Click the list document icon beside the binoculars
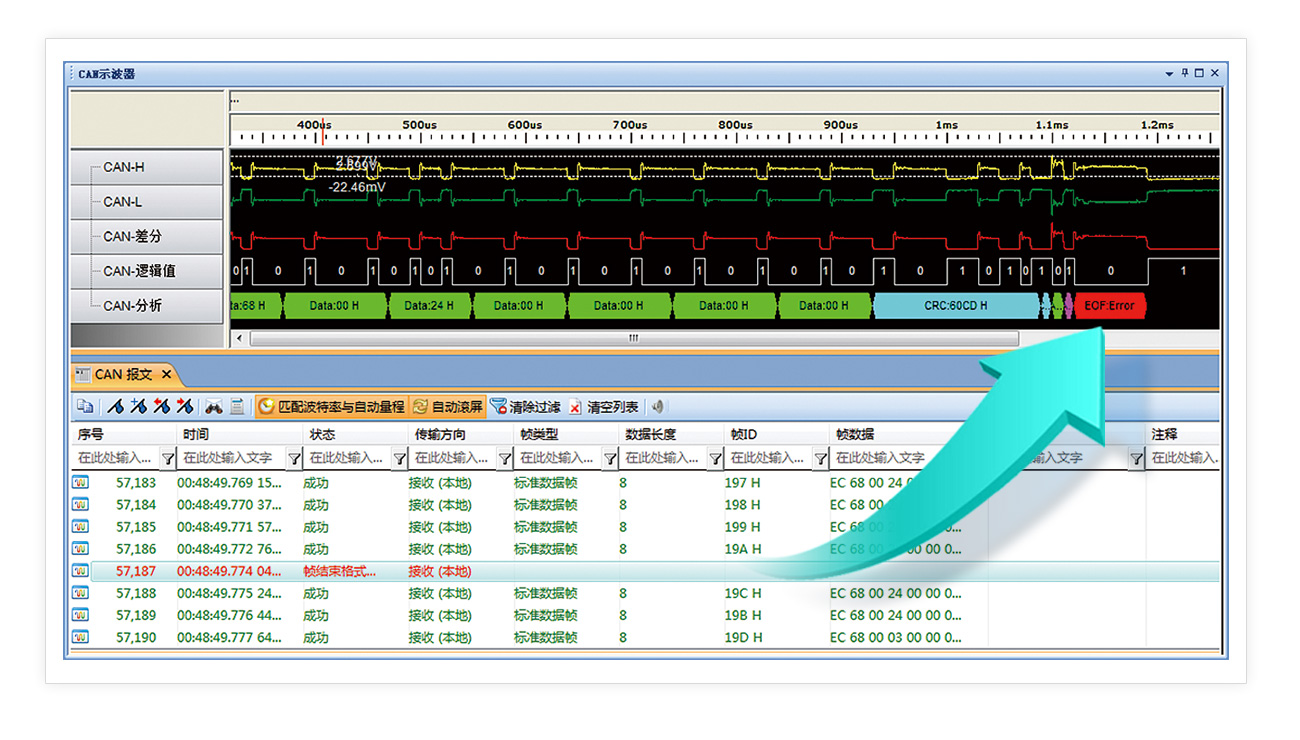Screen dimensions: 1300x740 237,407
